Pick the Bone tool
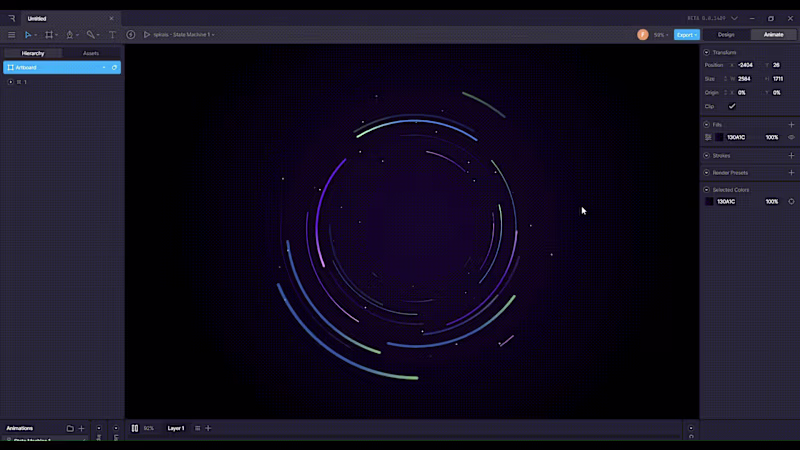The image size is (800, 450). (90, 35)
